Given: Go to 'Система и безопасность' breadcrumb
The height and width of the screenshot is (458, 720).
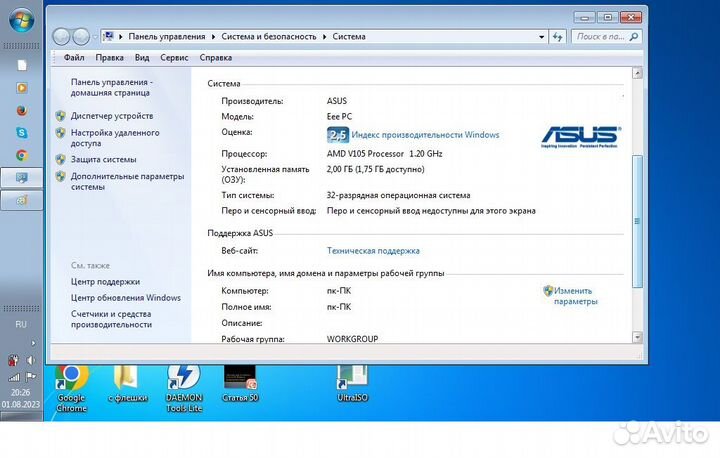Looking at the screenshot, I should [269, 37].
